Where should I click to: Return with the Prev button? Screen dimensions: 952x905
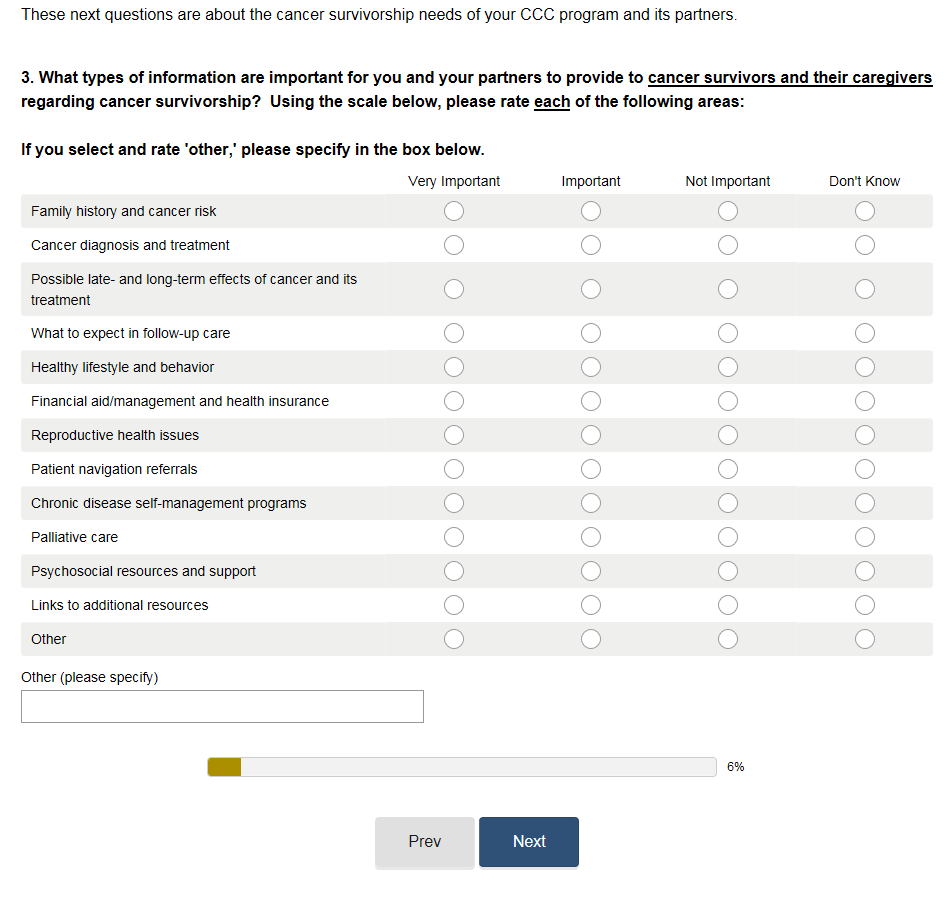(425, 842)
